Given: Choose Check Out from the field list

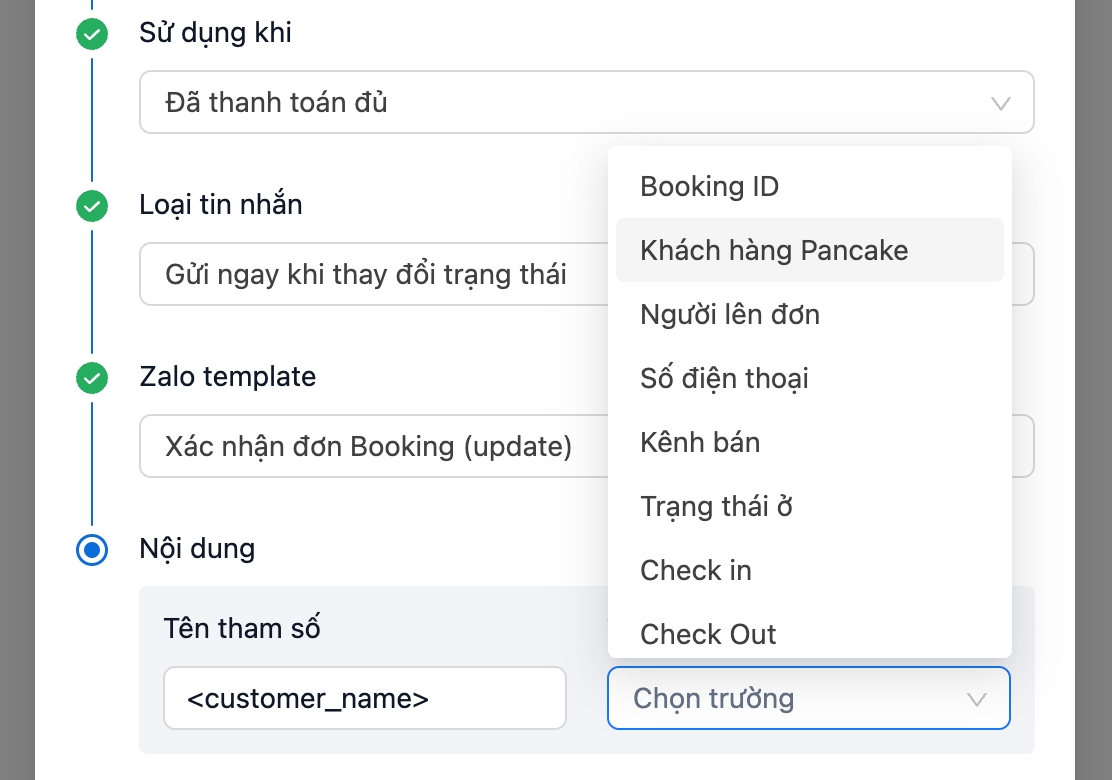Looking at the screenshot, I should coord(708,634).
